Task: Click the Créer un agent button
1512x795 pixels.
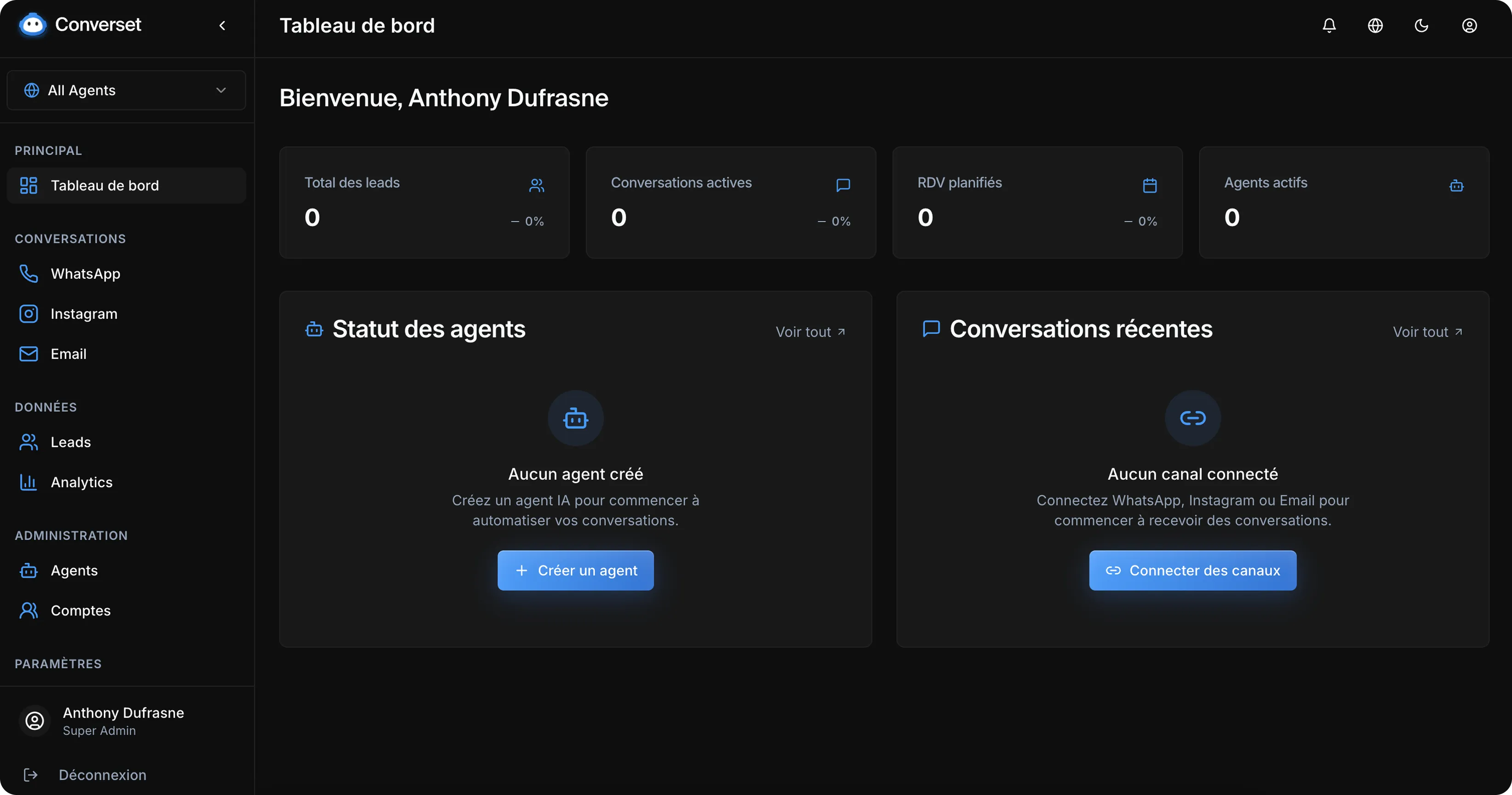Action: pyautogui.click(x=575, y=570)
